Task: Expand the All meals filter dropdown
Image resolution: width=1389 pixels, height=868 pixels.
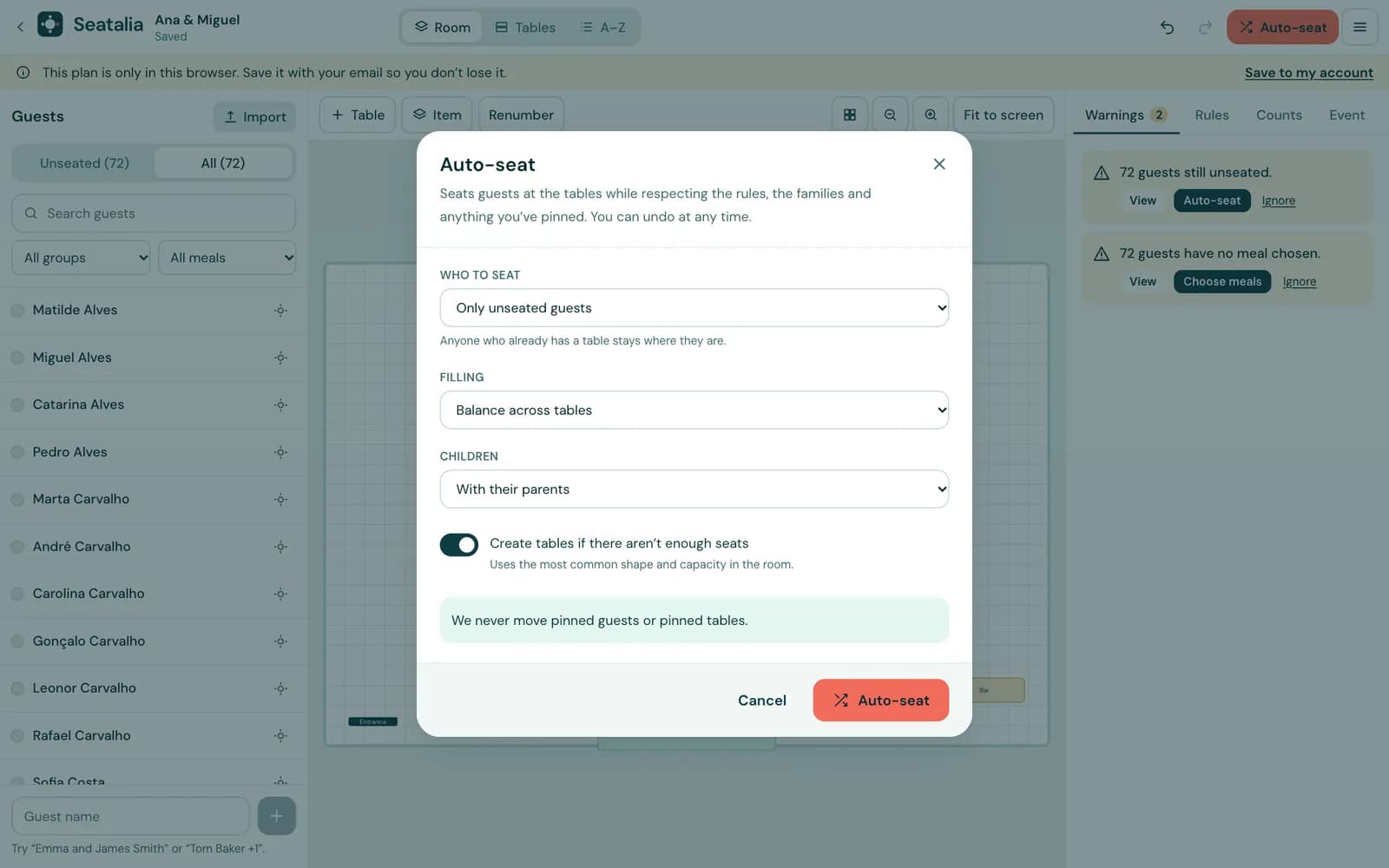Action: click(x=227, y=258)
